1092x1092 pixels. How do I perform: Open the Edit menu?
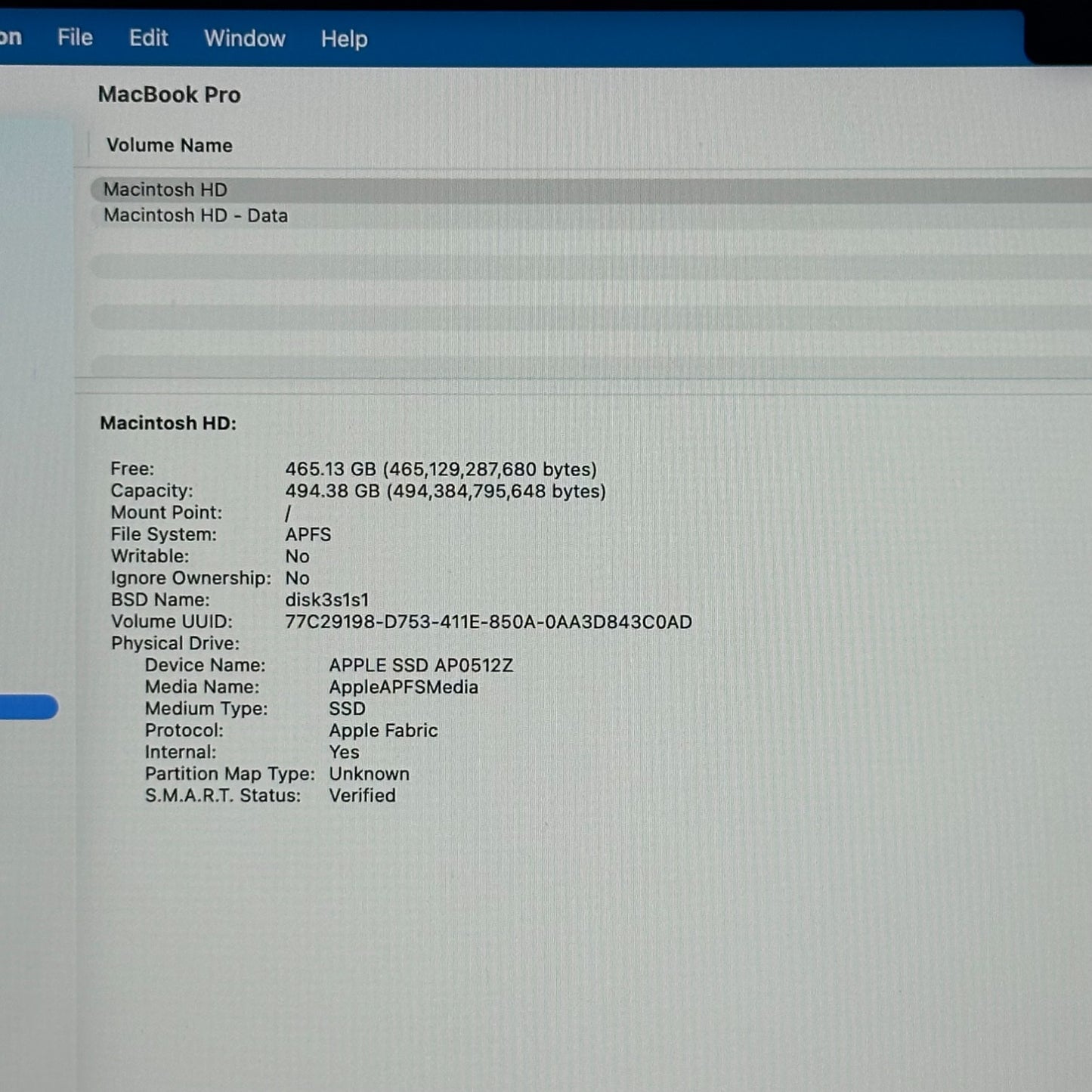(x=148, y=38)
